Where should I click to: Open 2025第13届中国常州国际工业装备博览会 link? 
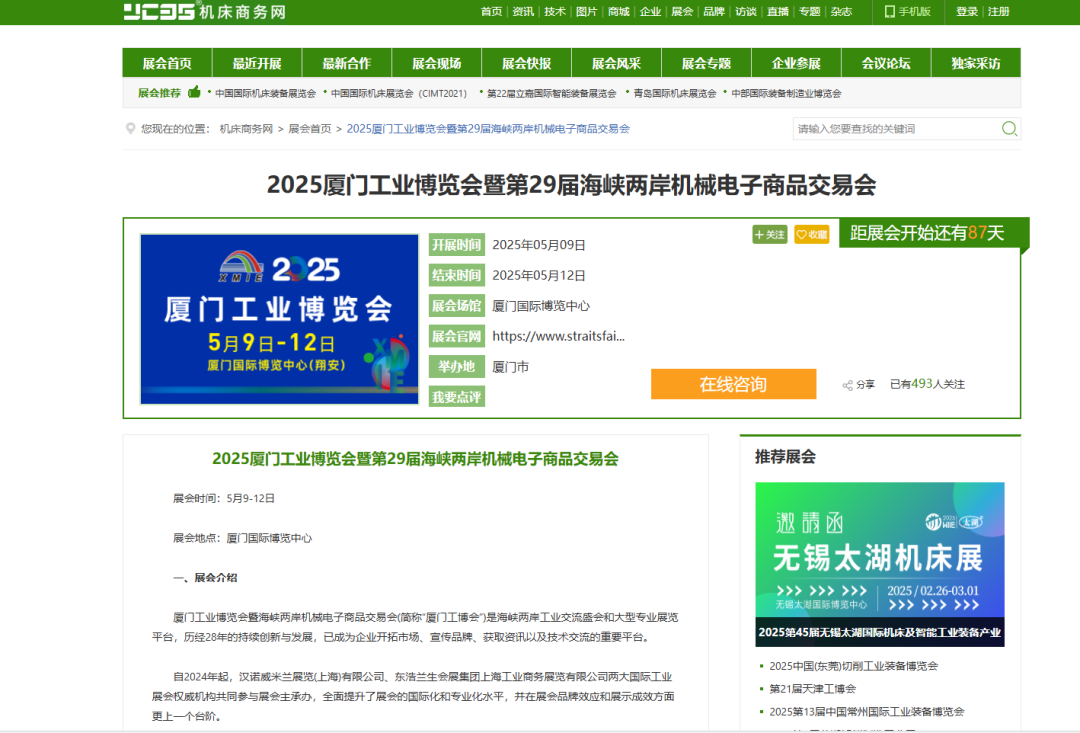click(866, 712)
